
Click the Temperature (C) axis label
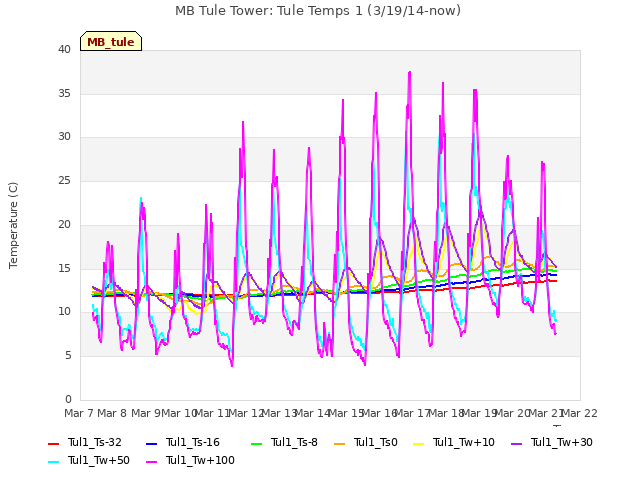click(13, 225)
